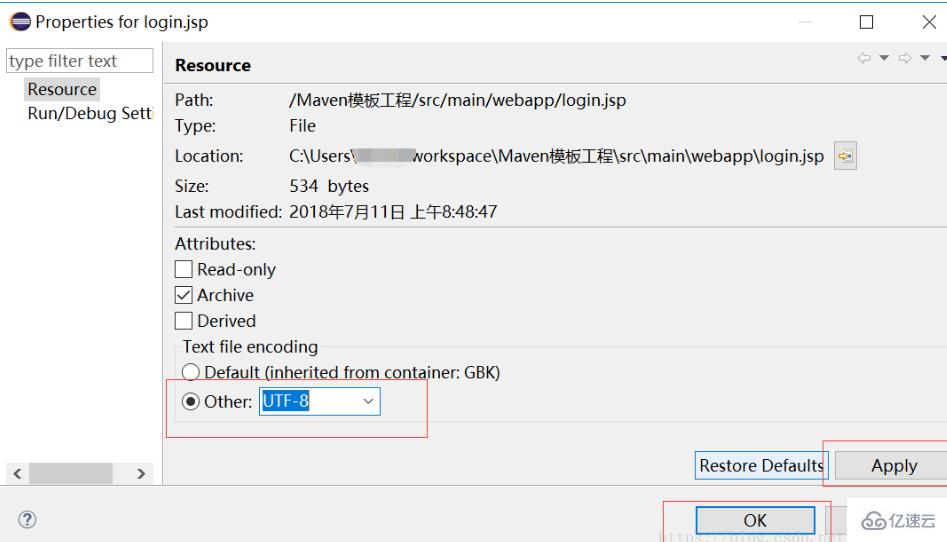This screenshot has height=542, width=947.
Task: Click the Restore Defaults button
Action: point(761,465)
